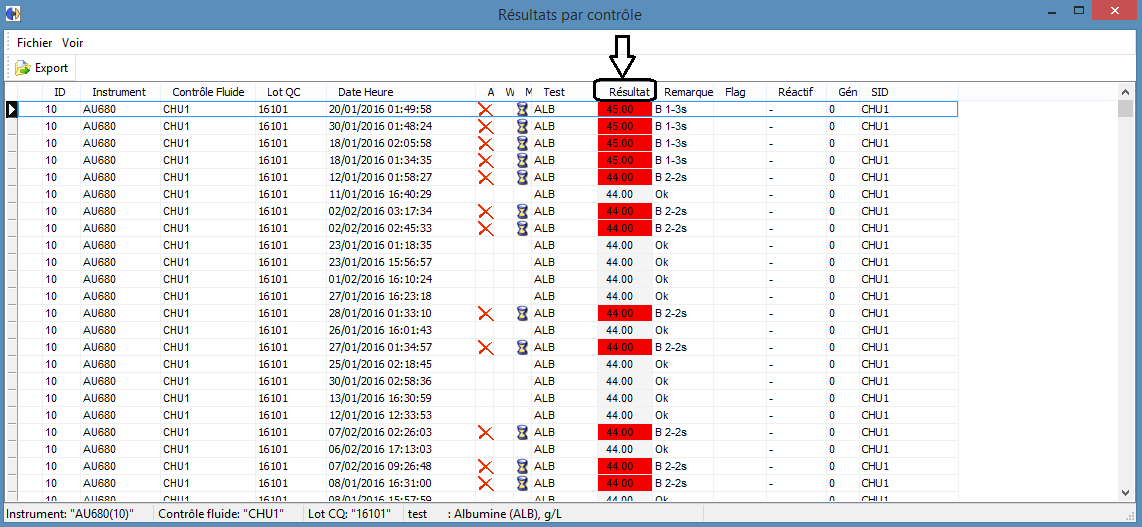Viewport: 1142px width, 527px height.
Task: Click the hourglass icon on the 12/01/2016 01:58:27 row
Action: point(522,177)
